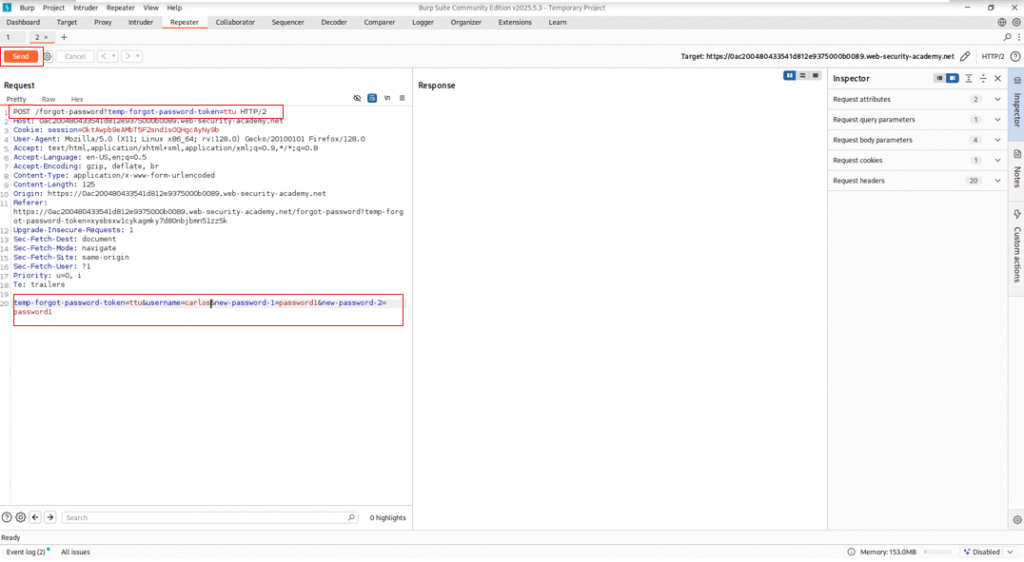Expand Request cookies section

918,160
